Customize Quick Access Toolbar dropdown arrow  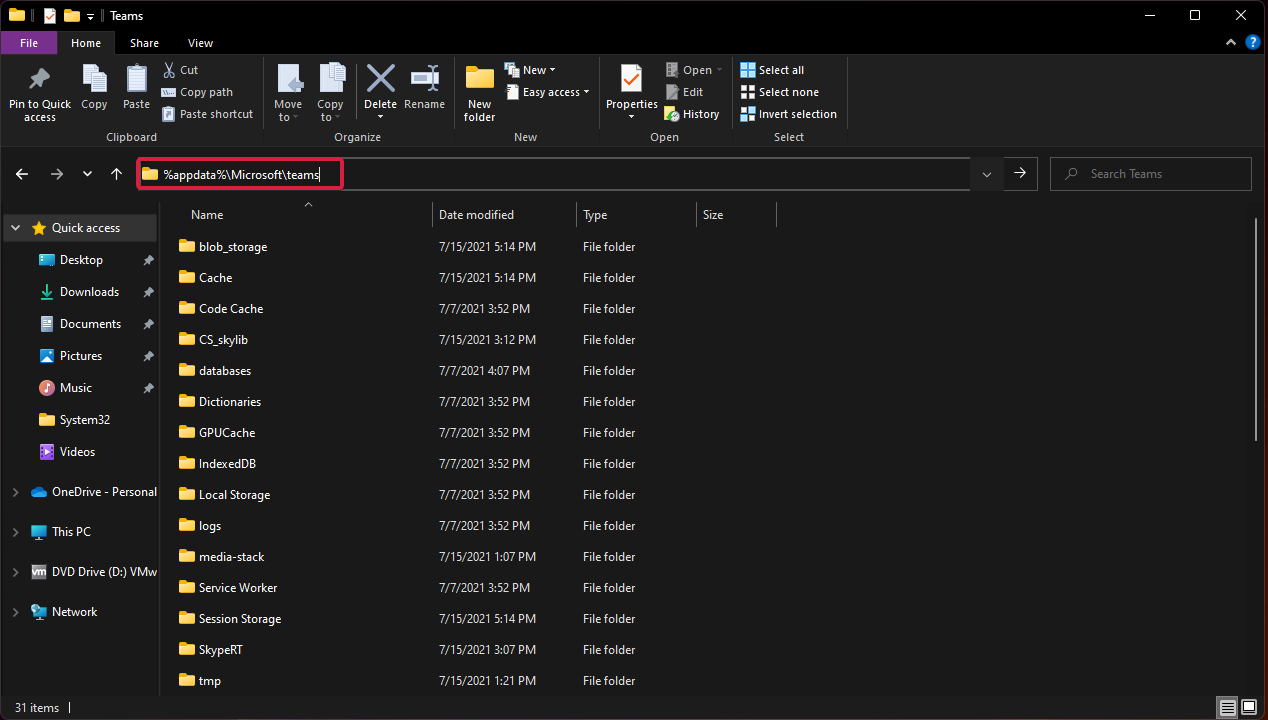(91, 16)
